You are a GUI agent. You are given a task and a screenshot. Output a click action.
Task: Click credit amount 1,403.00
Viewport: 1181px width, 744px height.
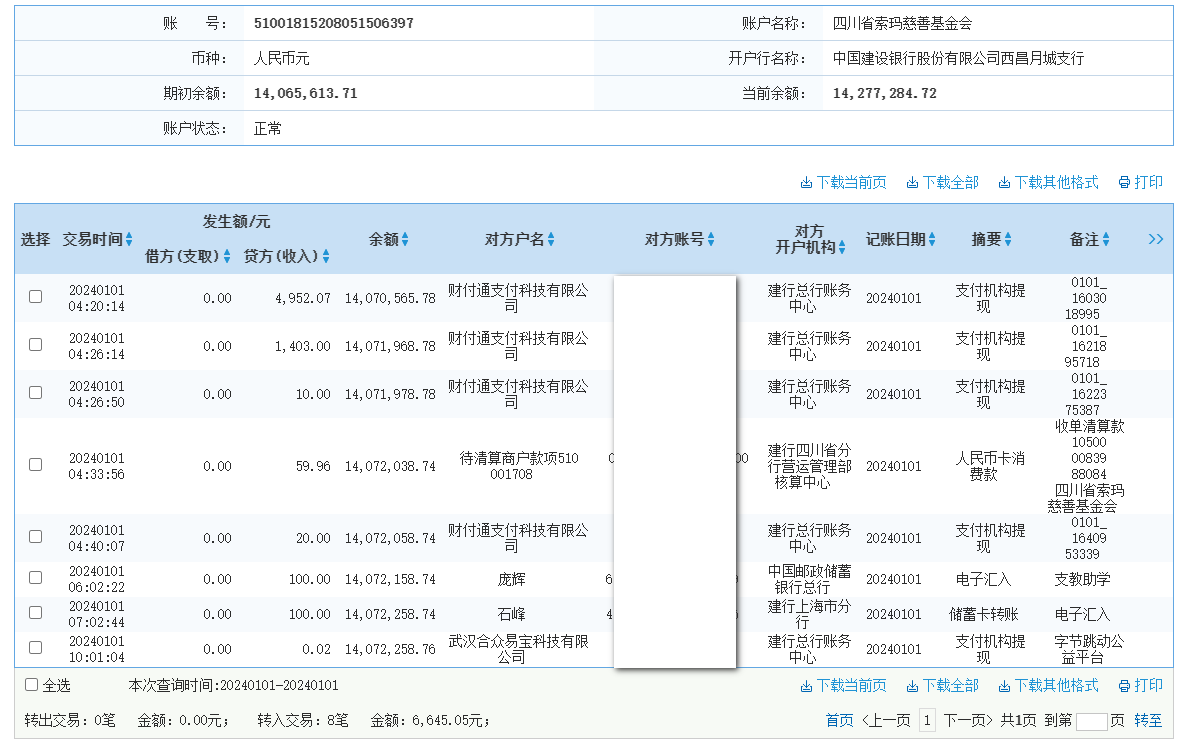pyautogui.click(x=303, y=346)
